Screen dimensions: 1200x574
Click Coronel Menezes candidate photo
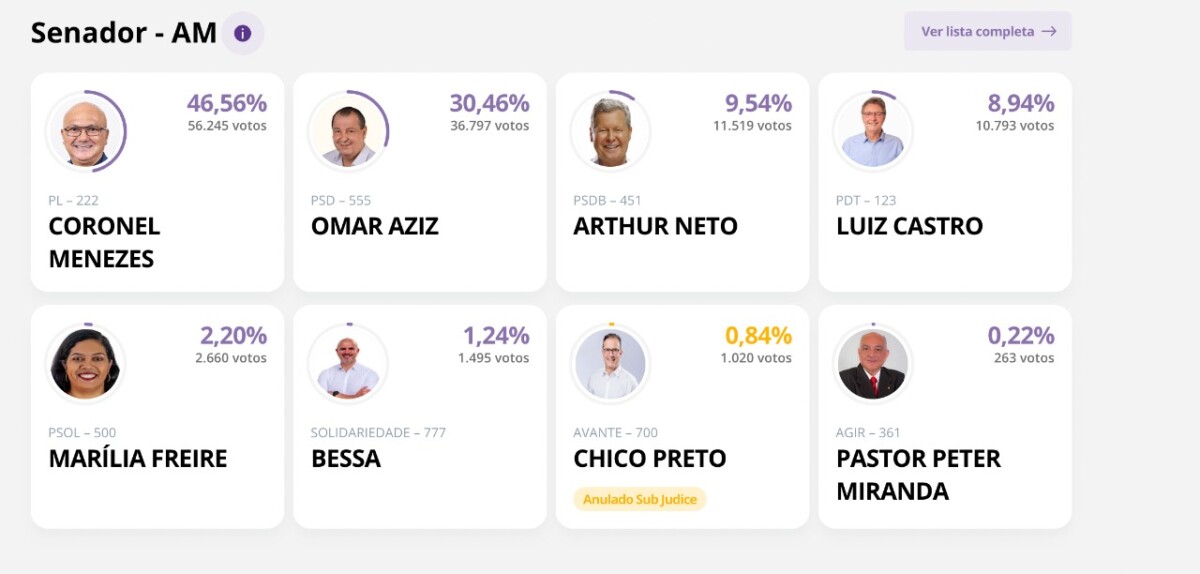[x=85, y=132]
